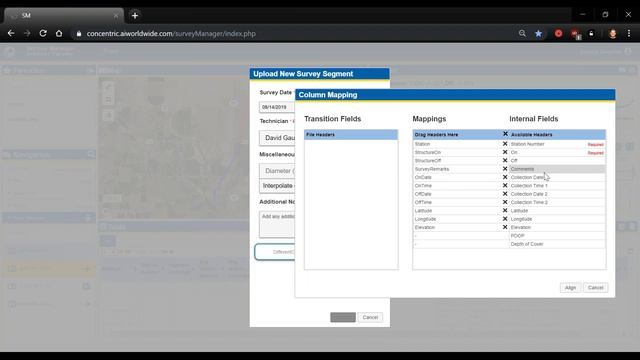The width and height of the screenshot is (640, 360).
Task: Open the zoom magnifier icon in the address bar
Action: click(x=522, y=33)
